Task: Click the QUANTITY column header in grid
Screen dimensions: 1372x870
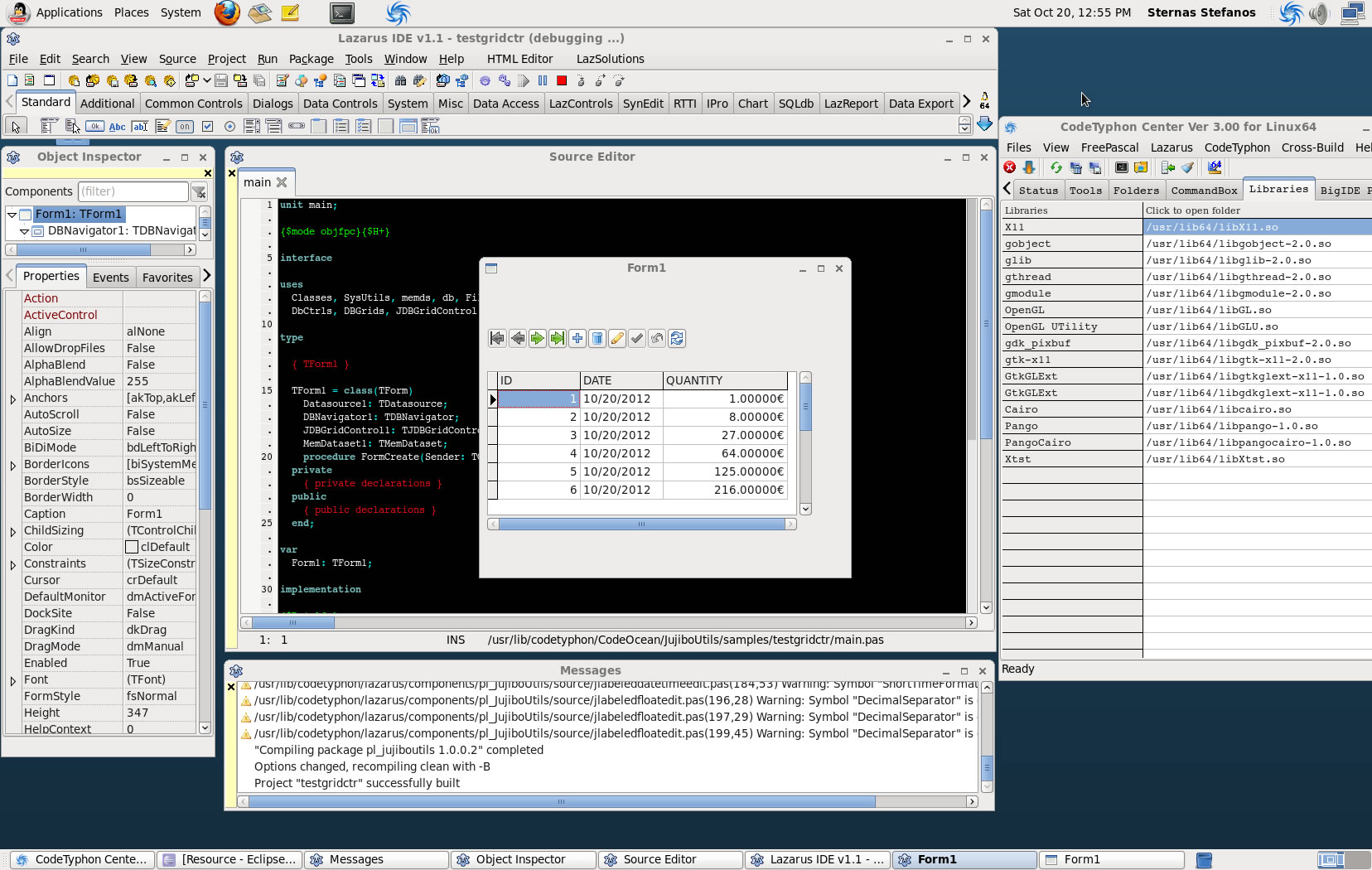Action: (x=725, y=380)
